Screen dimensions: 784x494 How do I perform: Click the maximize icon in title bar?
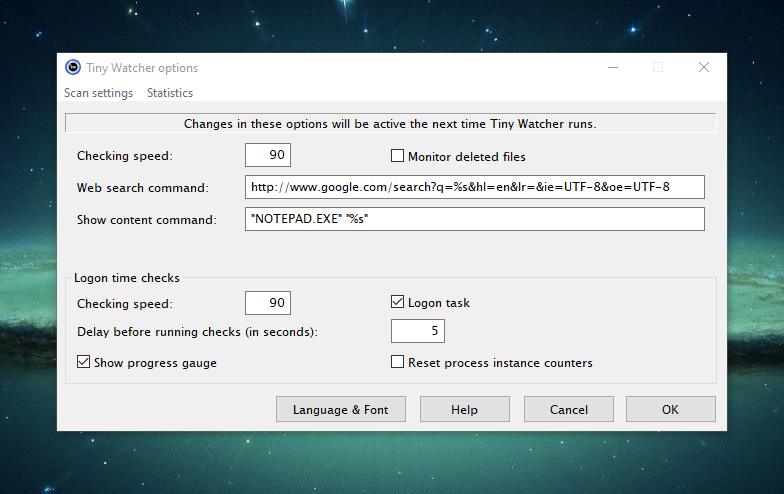tap(658, 68)
